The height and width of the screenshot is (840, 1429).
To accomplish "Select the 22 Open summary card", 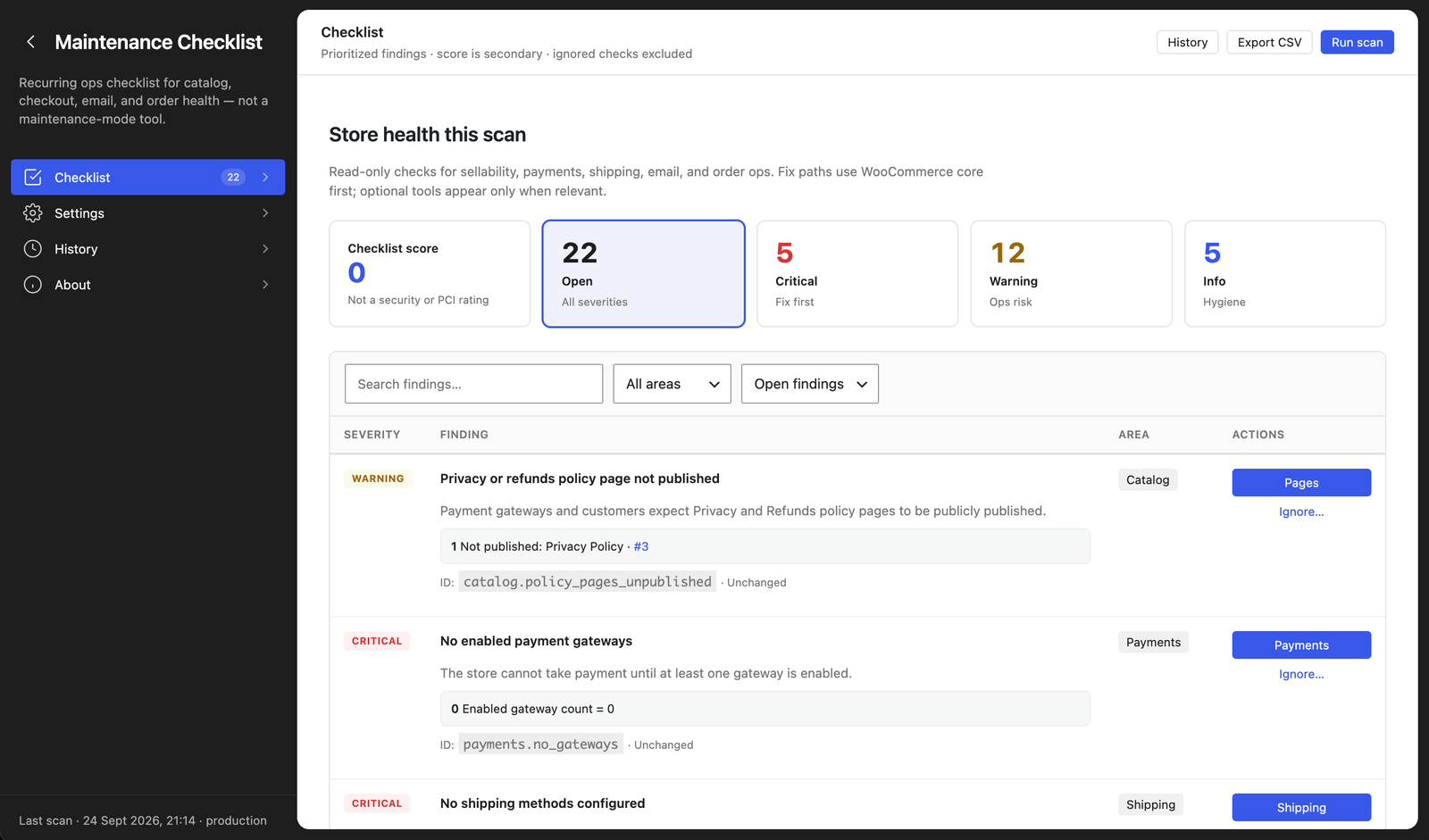I will coord(644,274).
